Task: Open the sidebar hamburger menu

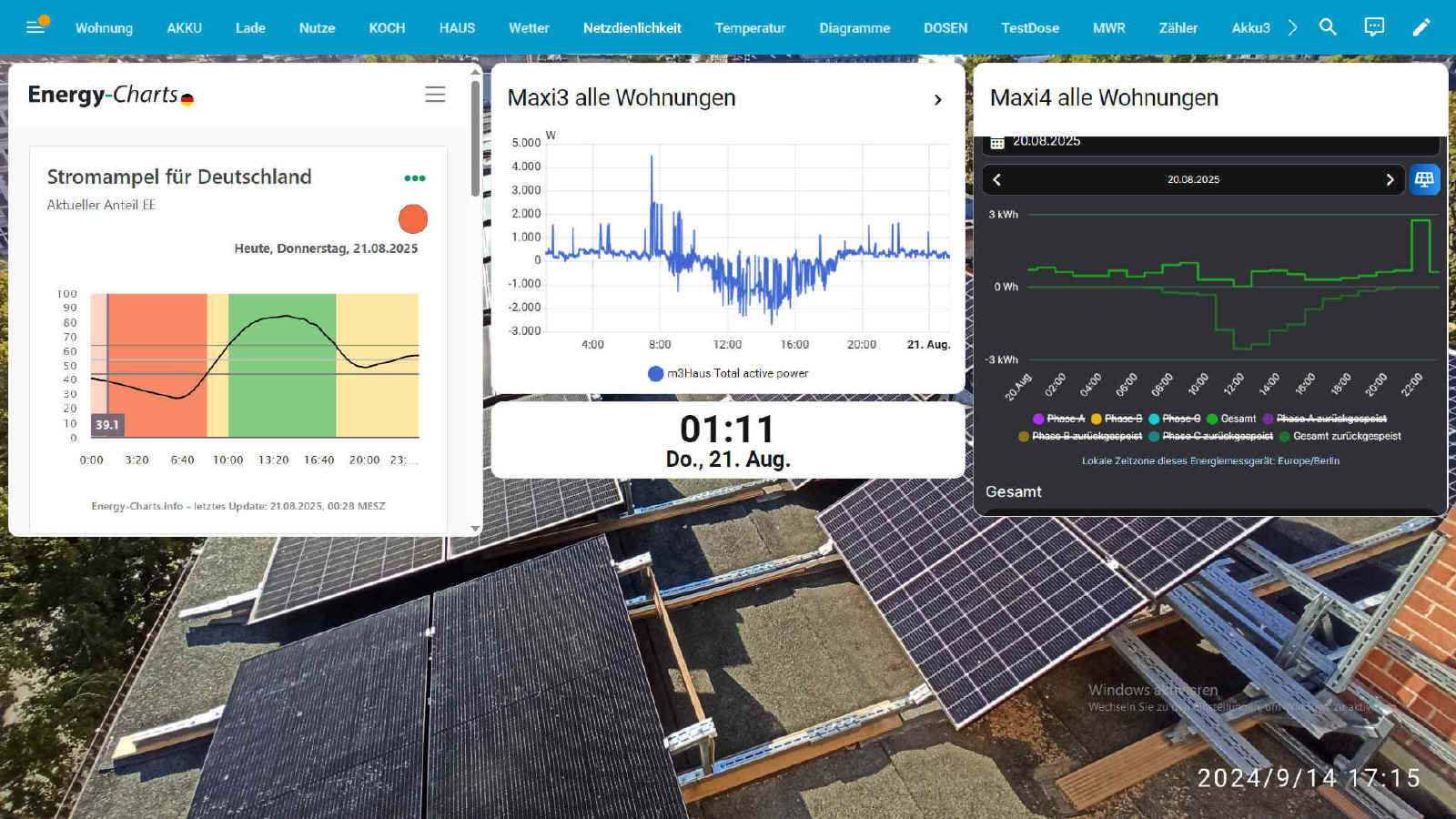Action: coord(35,27)
